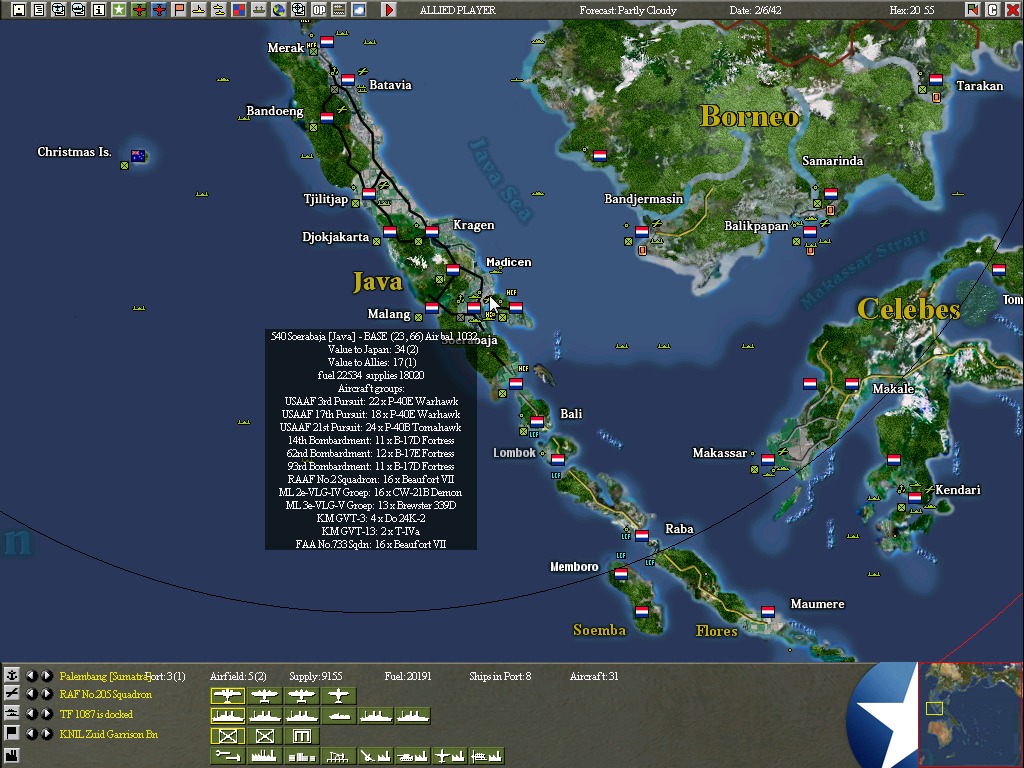
Task: Click the 'C' button in top bar
Action: point(992,10)
